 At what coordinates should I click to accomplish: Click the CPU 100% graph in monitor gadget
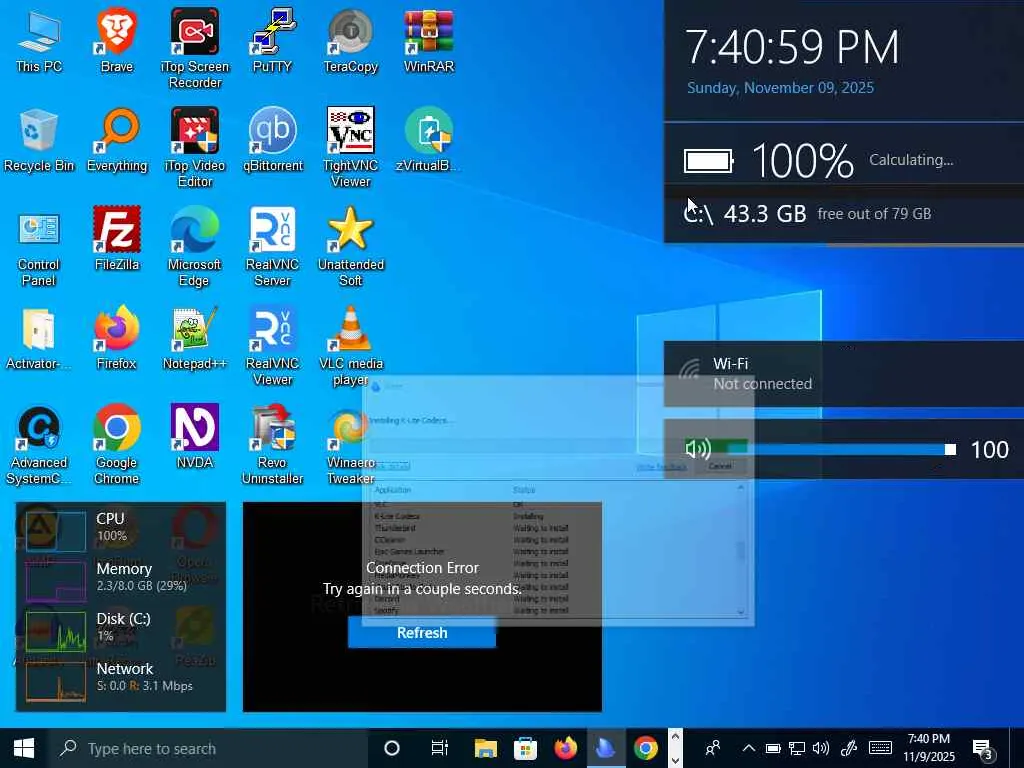(56, 530)
